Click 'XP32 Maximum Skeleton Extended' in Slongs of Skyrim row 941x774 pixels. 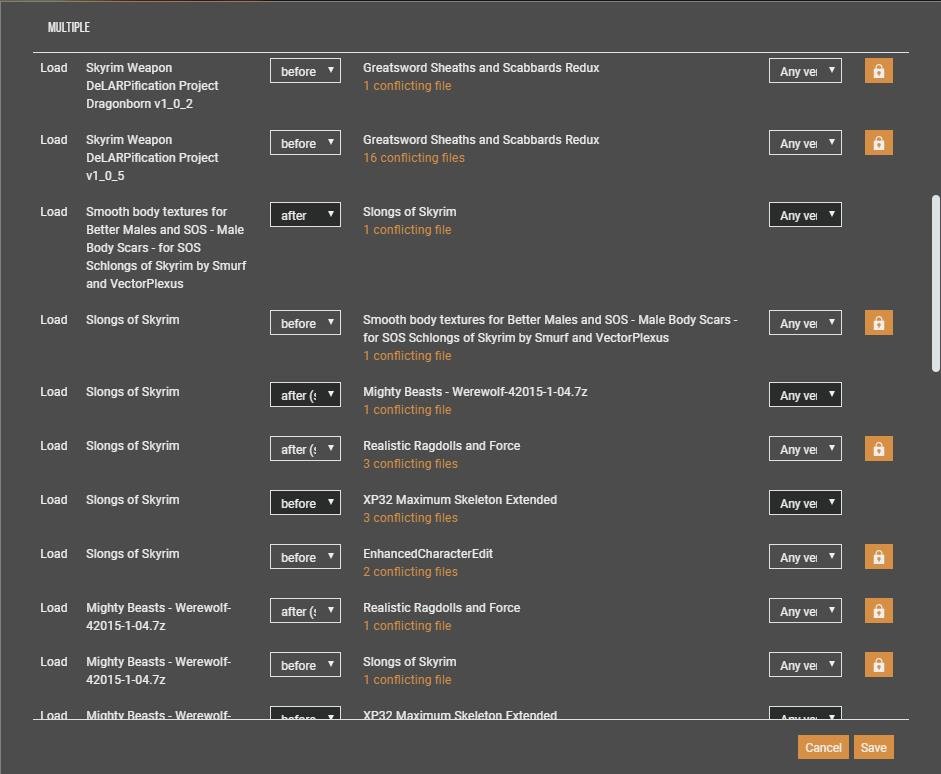pos(460,500)
